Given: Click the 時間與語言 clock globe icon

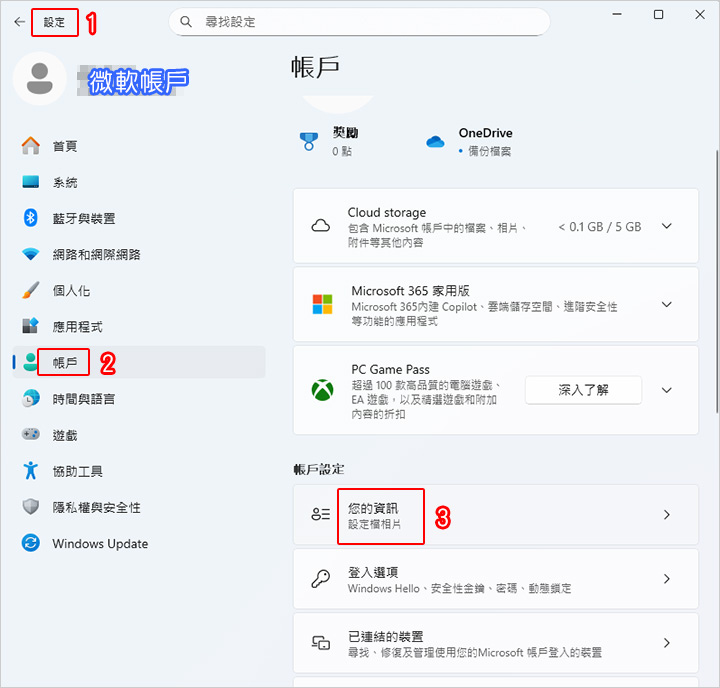Looking at the screenshot, I should point(31,398).
